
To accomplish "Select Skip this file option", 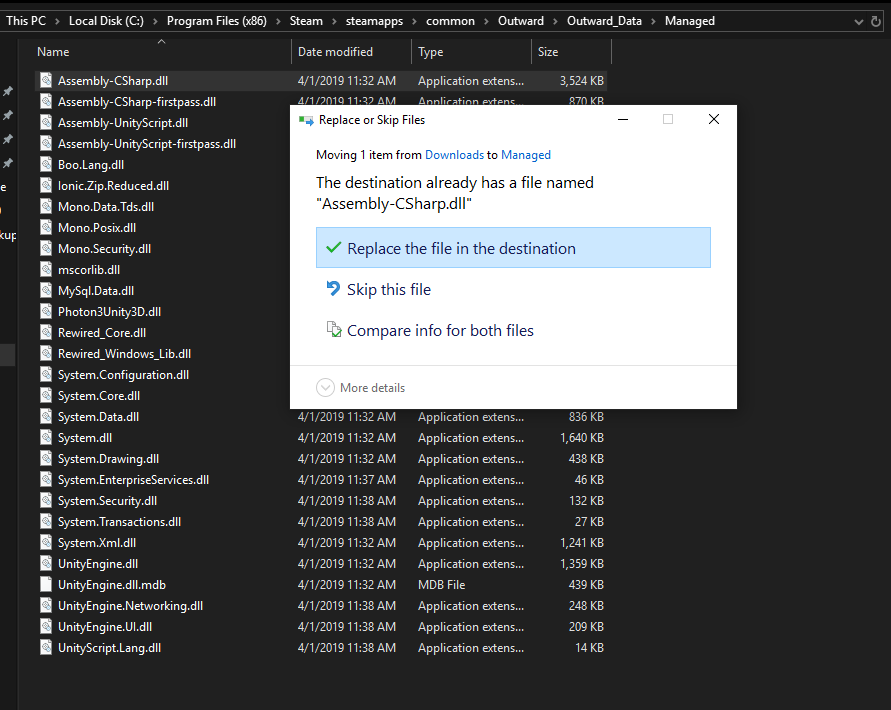I will click(389, 290).
